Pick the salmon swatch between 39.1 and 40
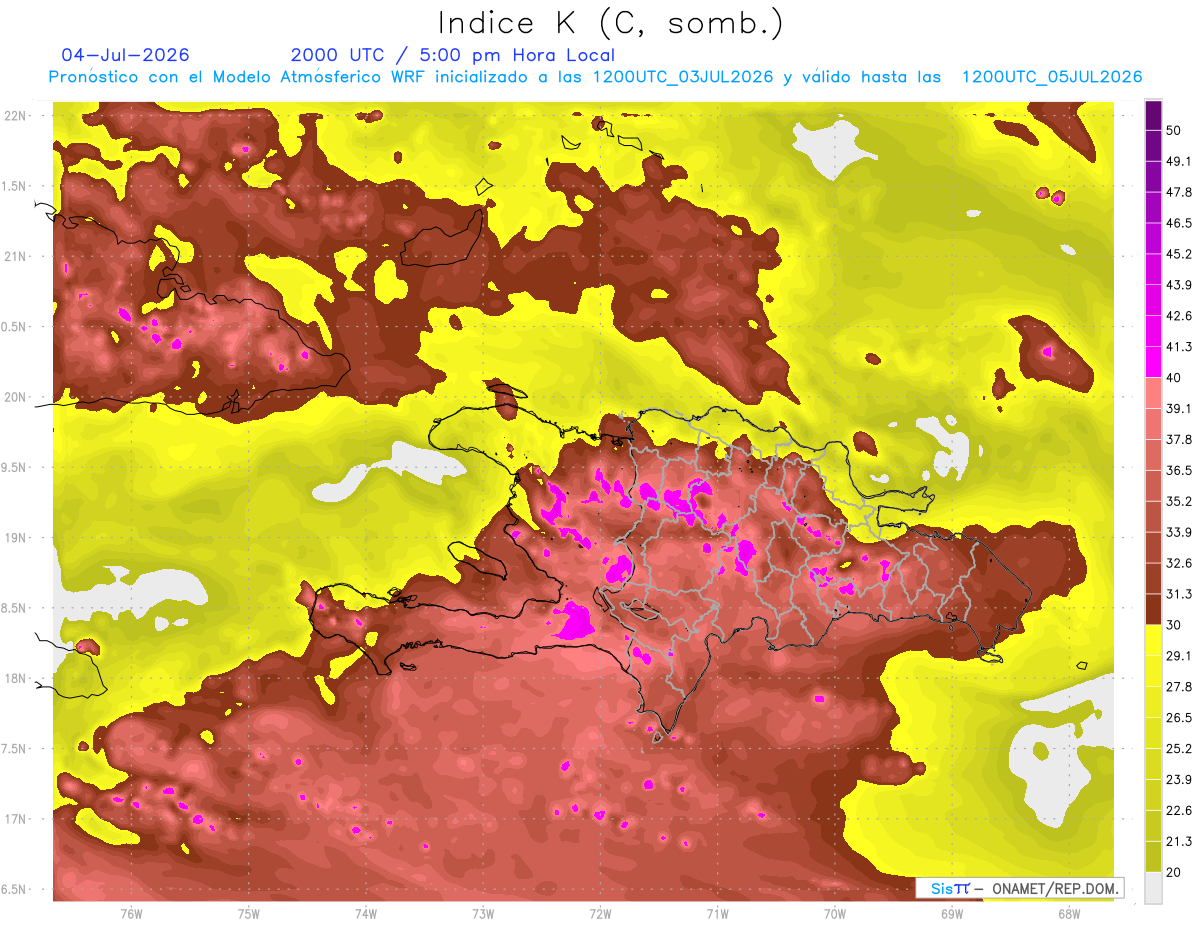 coord(1153,393)
